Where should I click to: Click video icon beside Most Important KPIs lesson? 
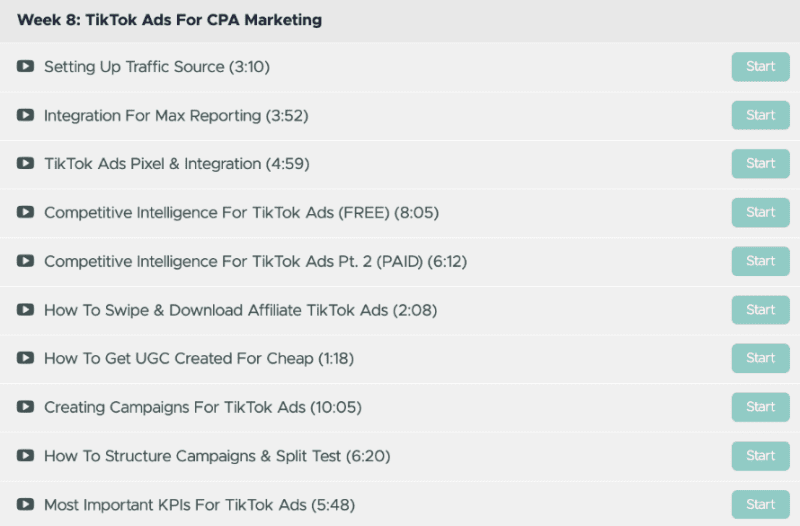coord(25,504)
